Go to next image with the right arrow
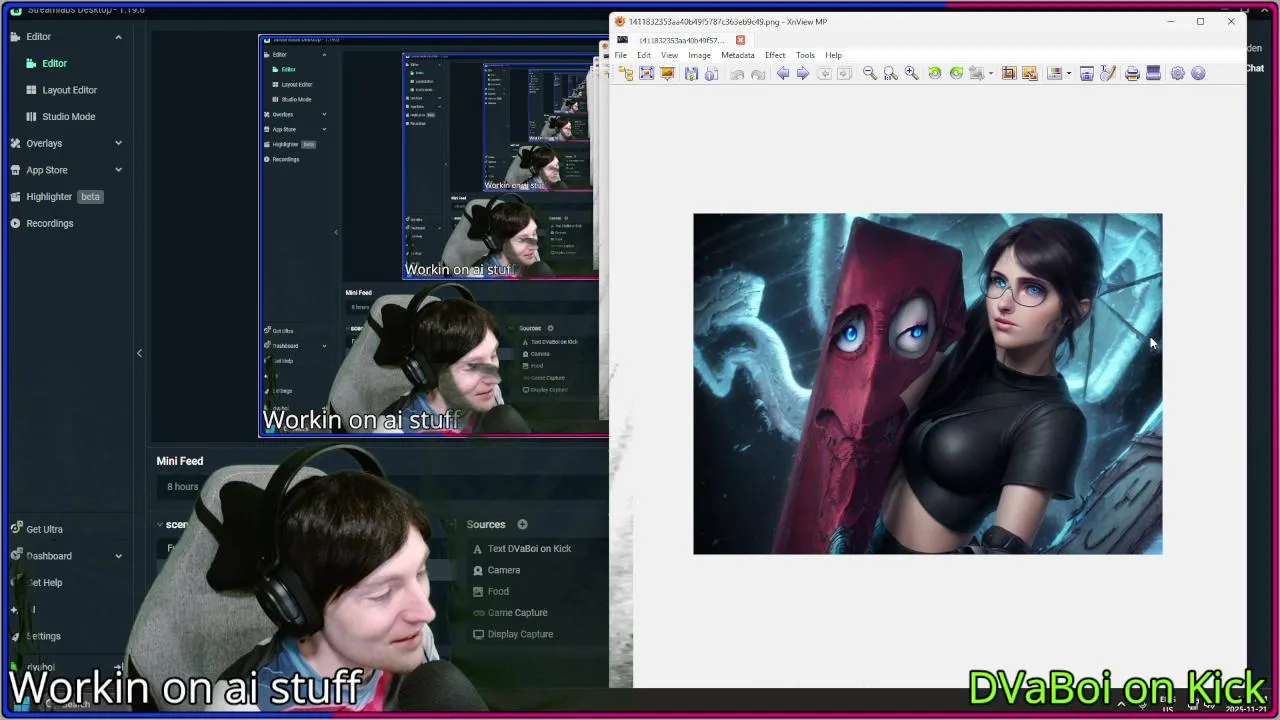 [803, 73]
